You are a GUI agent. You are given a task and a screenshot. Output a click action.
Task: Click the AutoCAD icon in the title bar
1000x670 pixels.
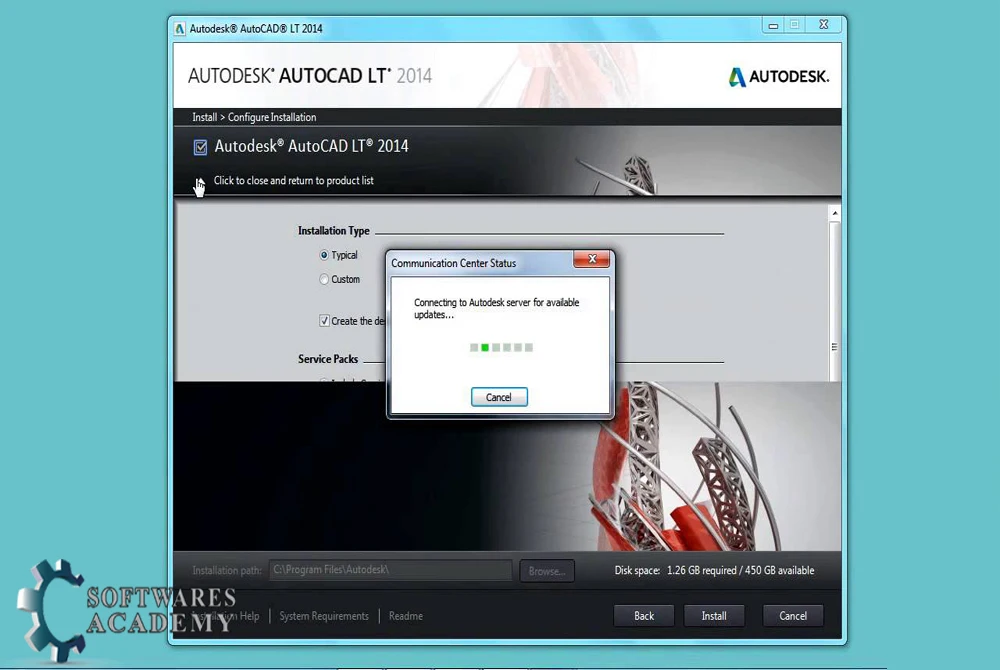pos(179,29)
